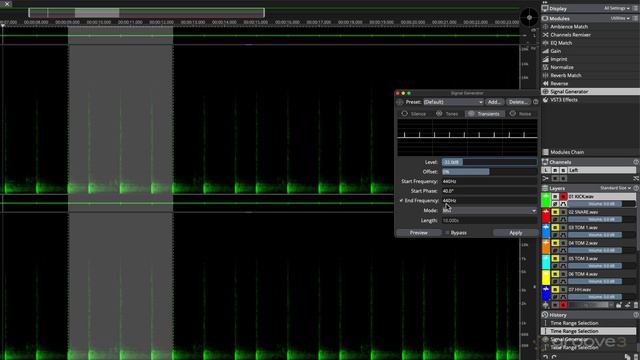
Task: Toggle visibility of 05 TOM 3.wav layer
Action: [555, 259]
